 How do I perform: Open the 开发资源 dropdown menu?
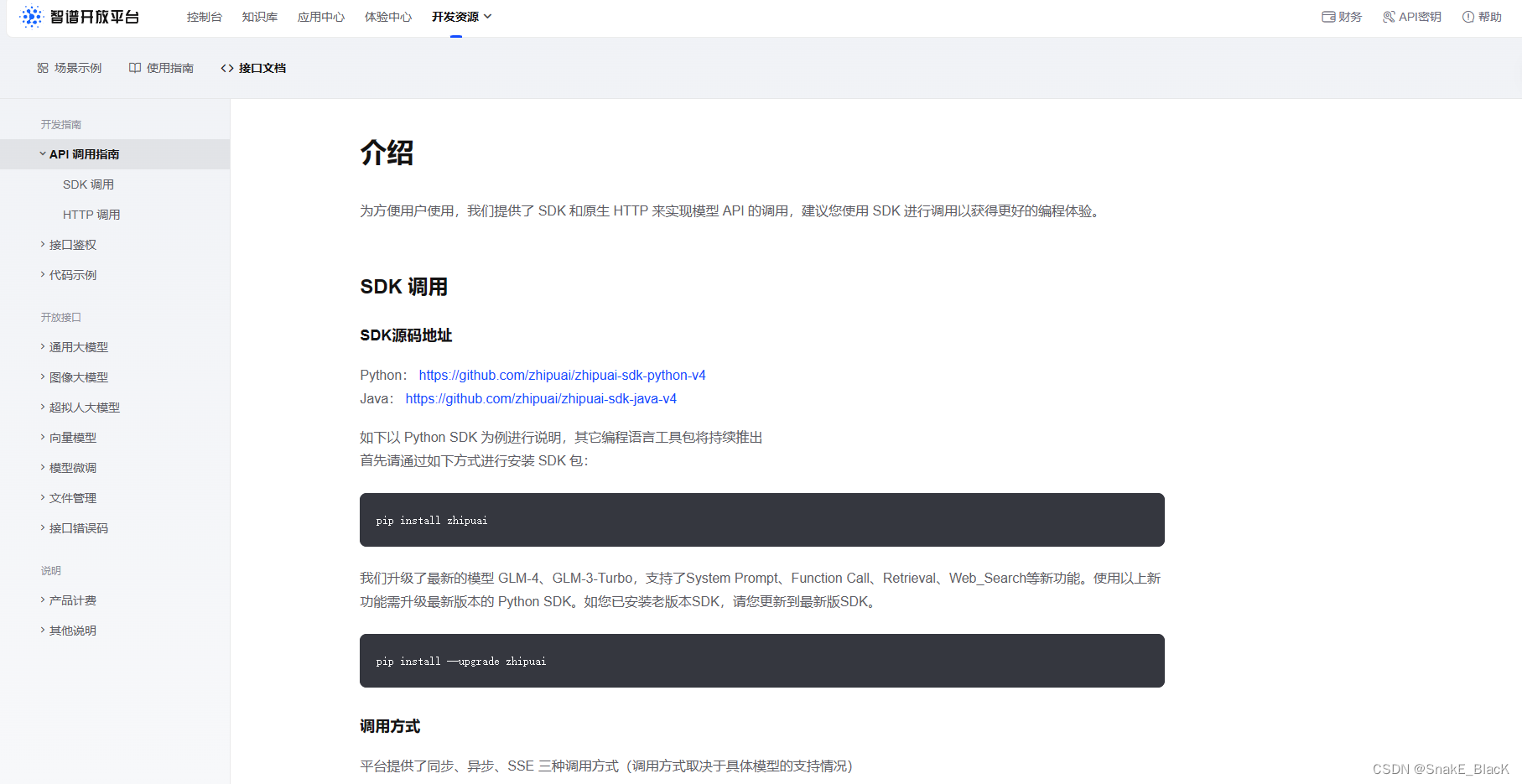pyautogui.click(x=462, y=17)
